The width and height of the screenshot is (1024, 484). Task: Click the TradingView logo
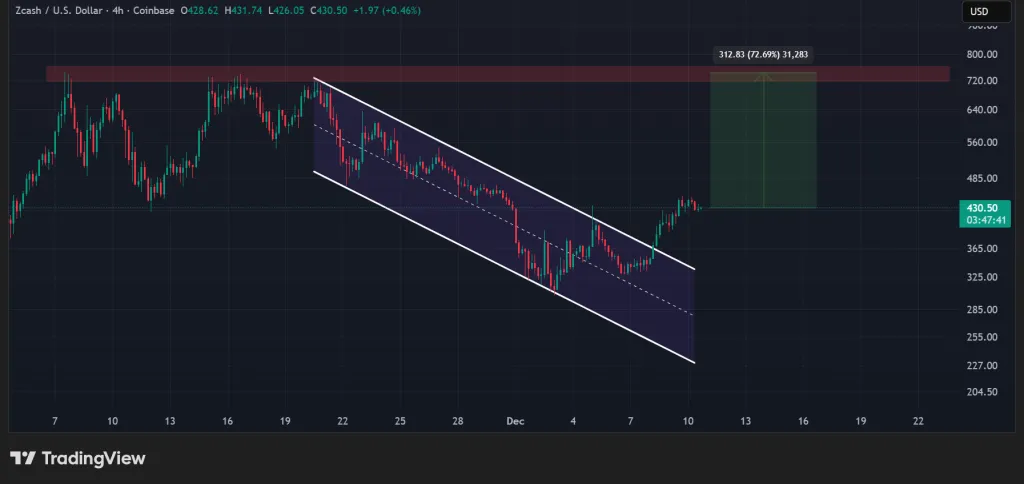point(78,458)
